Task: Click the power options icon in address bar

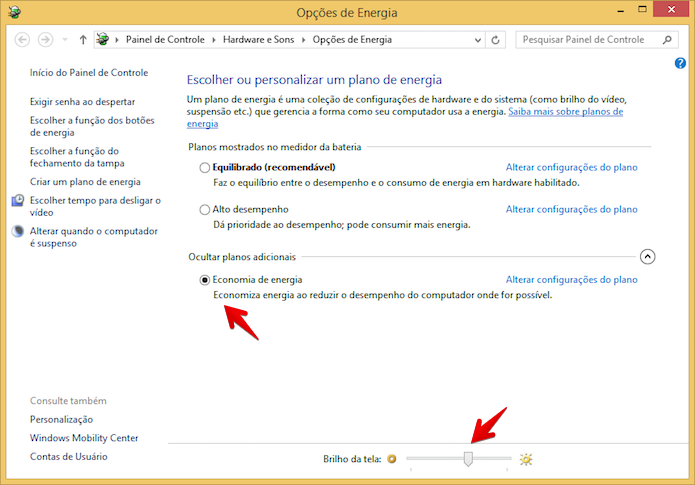Action: pyautogui.click(x=103, y=39)
